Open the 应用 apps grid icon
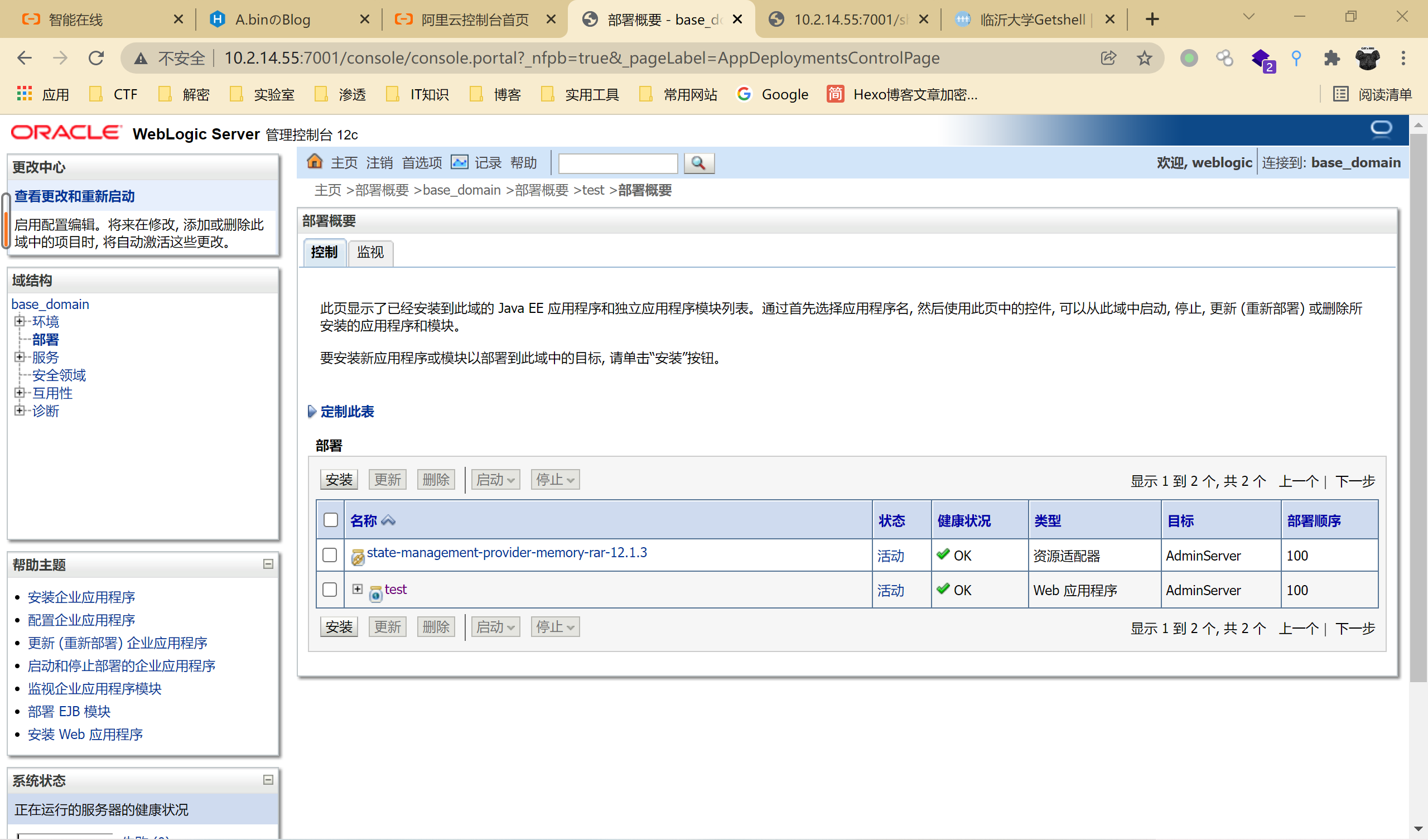The height and width of the screenshot is (840, 1428). (25, 94)
